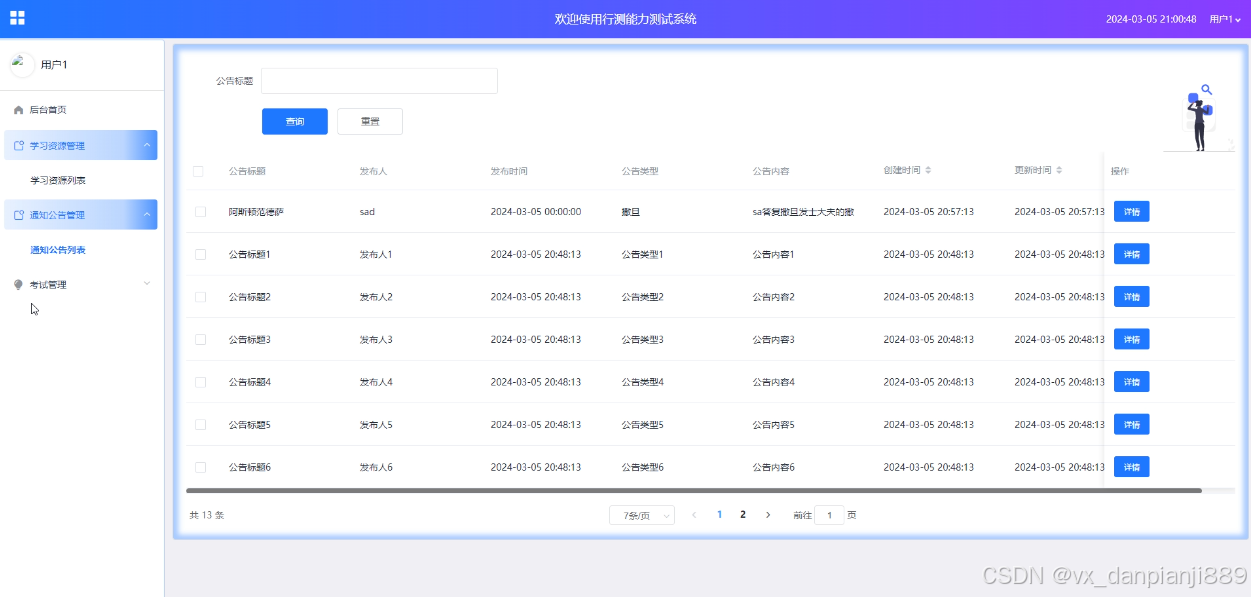The image size is (1251, 597).
Task: Click the 查询 search button
Action: pyautogui.click(x=295, y=121)
